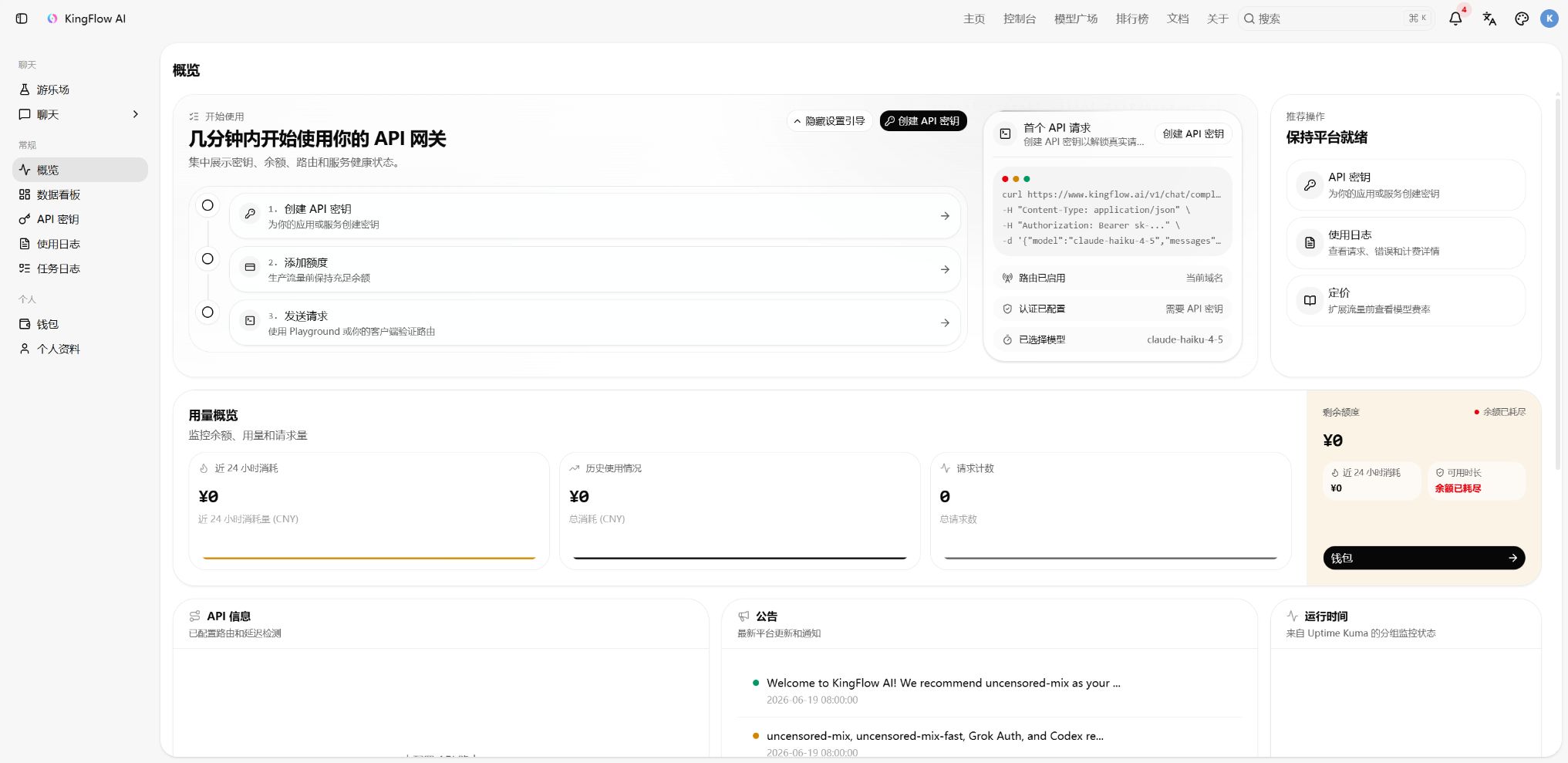The image size is (1568, 763).
Task: Click file icon in recommended 使用日志 card
Action: 1310,243
